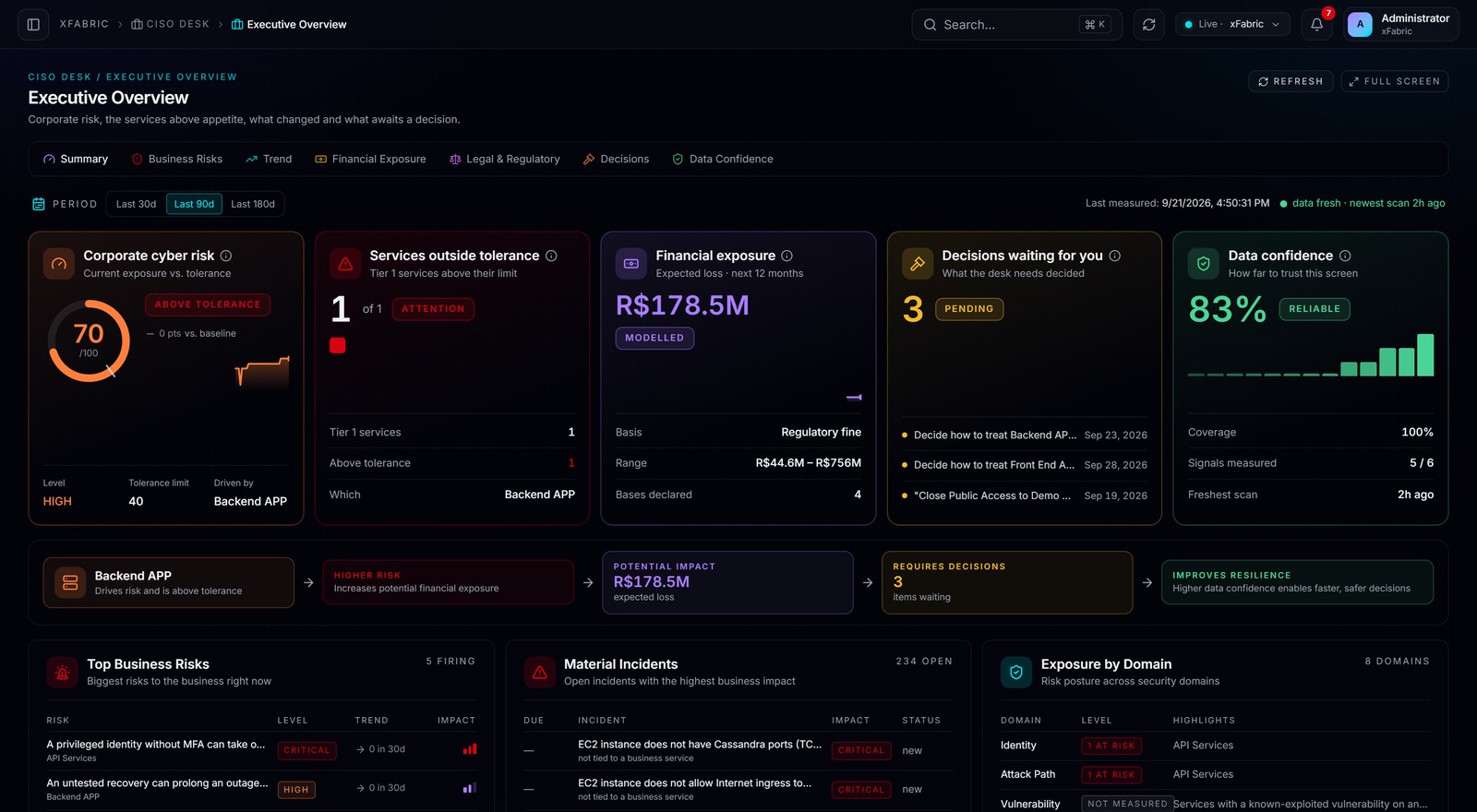The image size is (1477, 812).
Task: Open the EC2 Cassandra ports incident row
Action: [738, 750]
